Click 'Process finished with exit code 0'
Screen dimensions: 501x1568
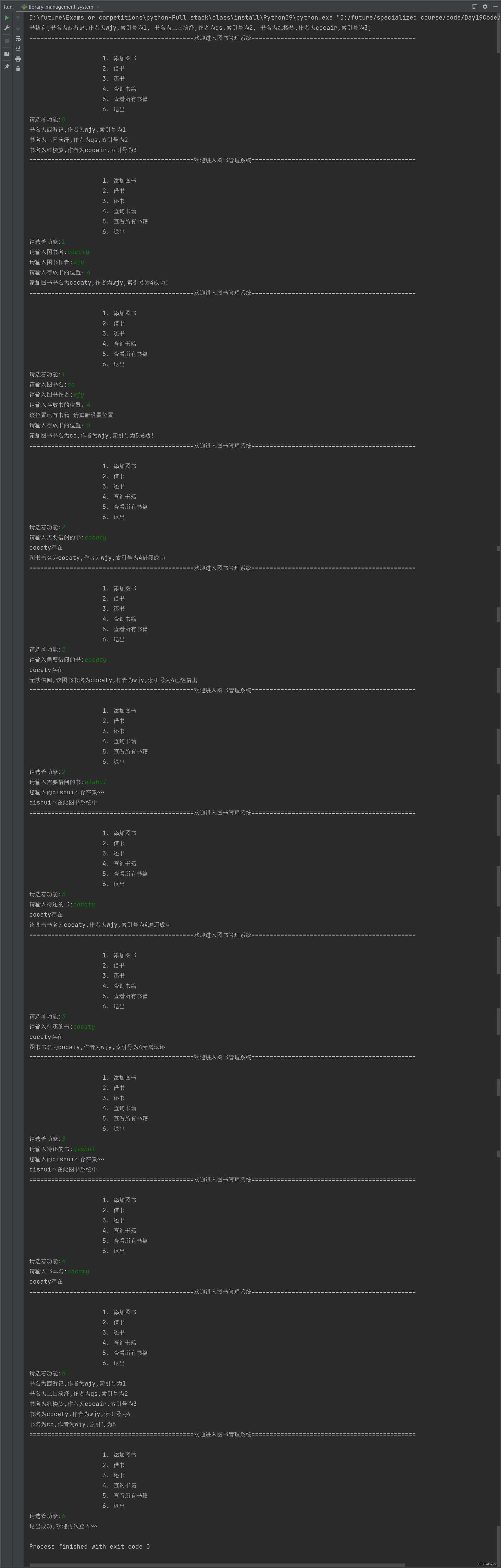coord(89,1547)
